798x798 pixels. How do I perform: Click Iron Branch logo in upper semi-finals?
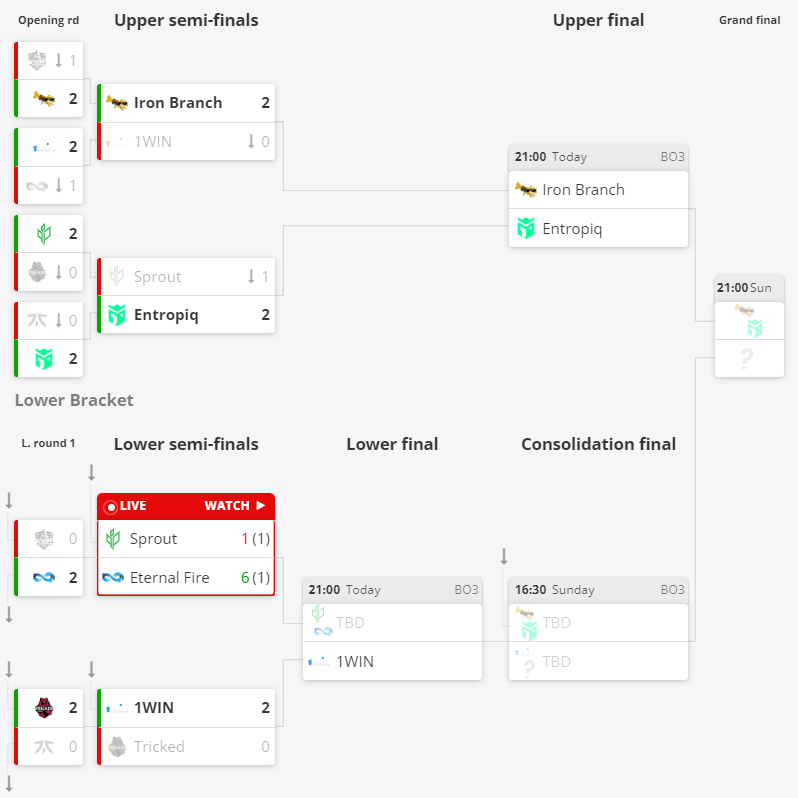[117, 103]
